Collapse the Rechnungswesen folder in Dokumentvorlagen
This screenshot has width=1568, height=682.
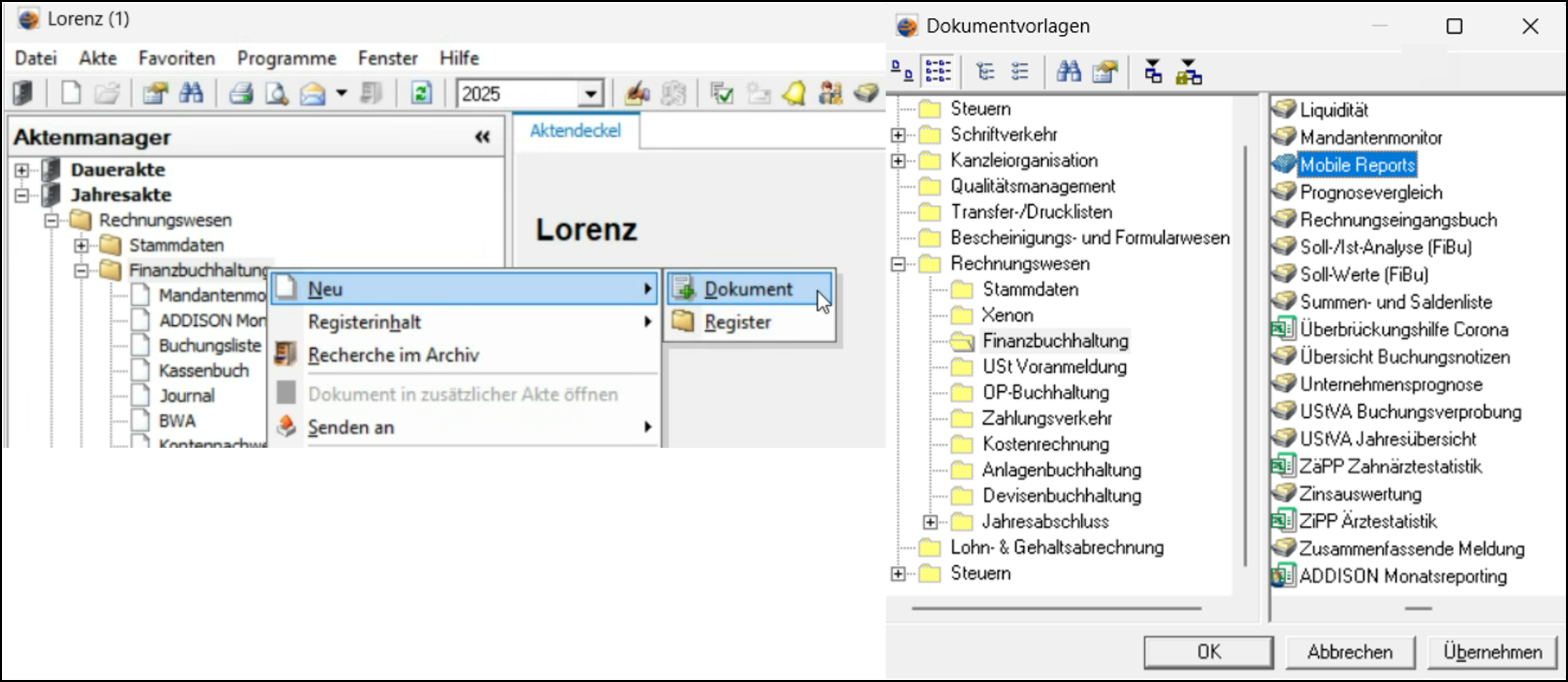coord(898,264)
